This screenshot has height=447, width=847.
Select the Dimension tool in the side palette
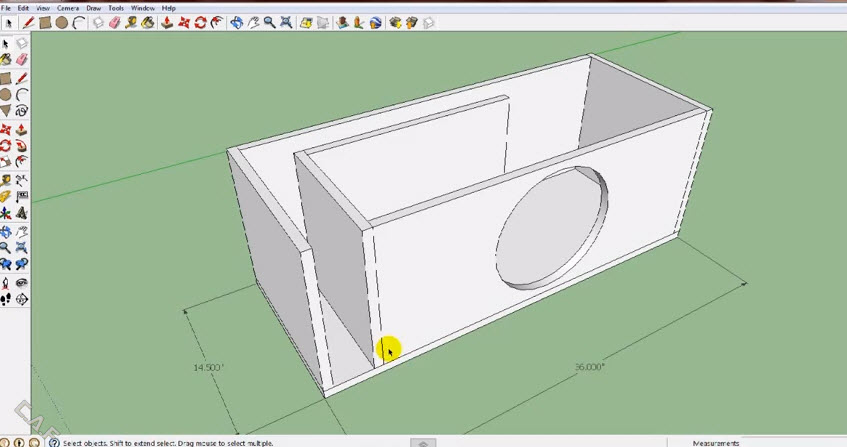(x=22, y=180)
